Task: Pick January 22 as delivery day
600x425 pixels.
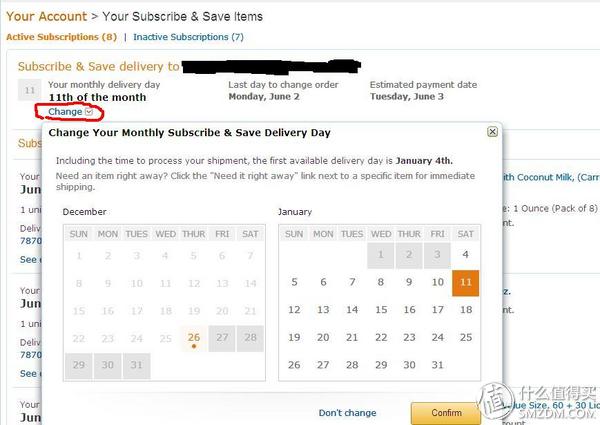Action: tap(381, 337)
